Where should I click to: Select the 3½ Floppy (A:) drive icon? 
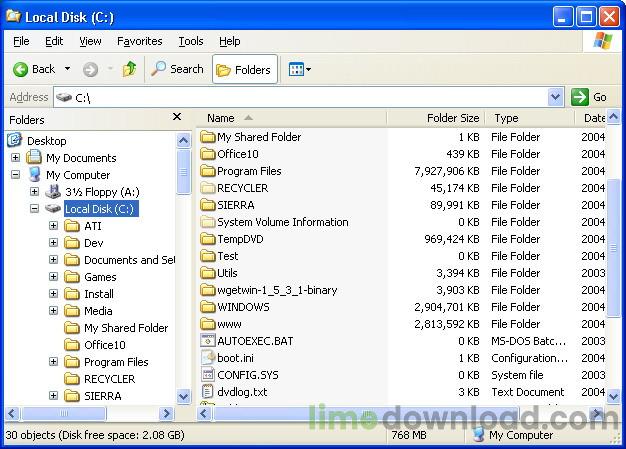tap(52, 192)
